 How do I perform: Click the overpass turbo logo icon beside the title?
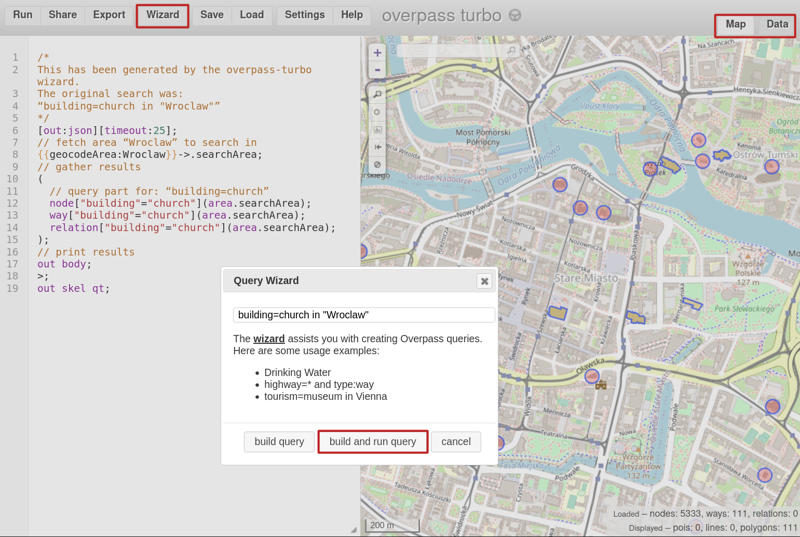pyautogui.click(x=515, y=15)
